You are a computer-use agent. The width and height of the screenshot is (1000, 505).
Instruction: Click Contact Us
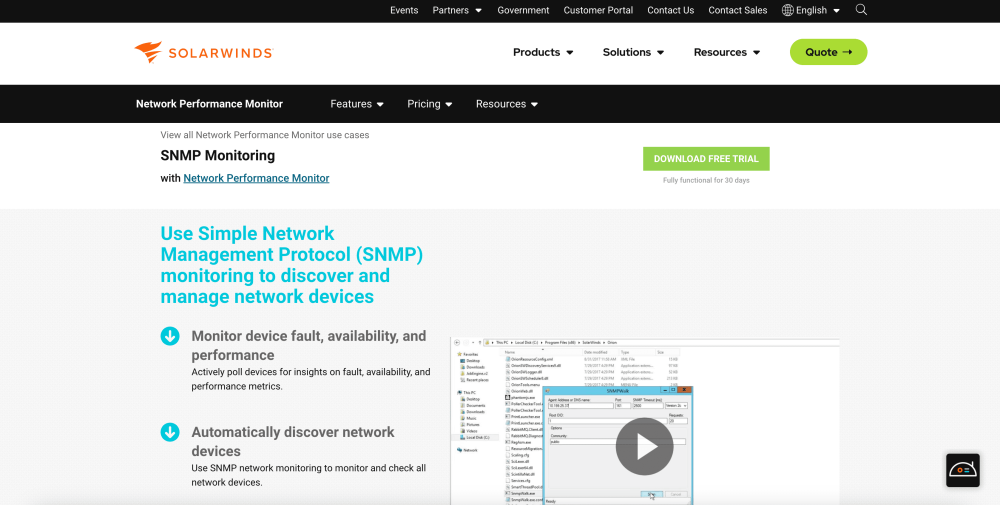tap(670, 10)
